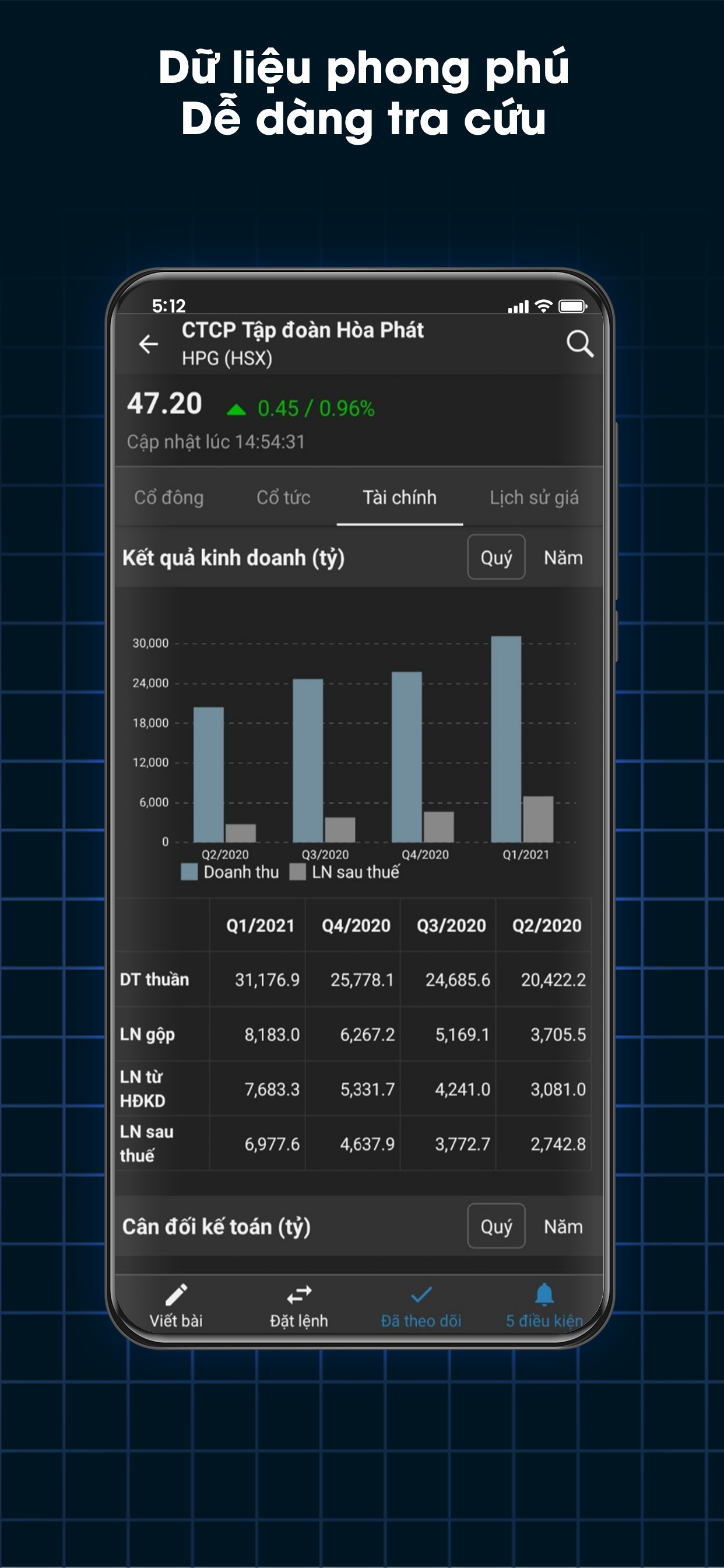Tap the Viết bài label
The image size is (724, 1568).
[177, 1320]
